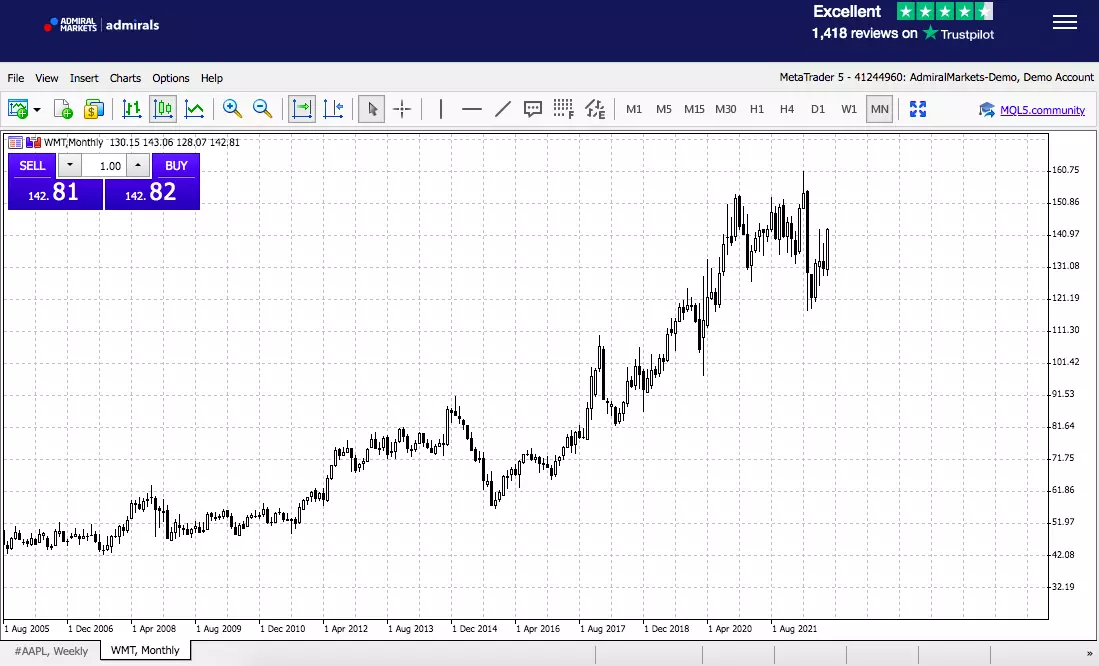The height and width of the screenshot is (666, 1099).
Task: Open the Elliott wave objects tool
Action: pos(595,109)
